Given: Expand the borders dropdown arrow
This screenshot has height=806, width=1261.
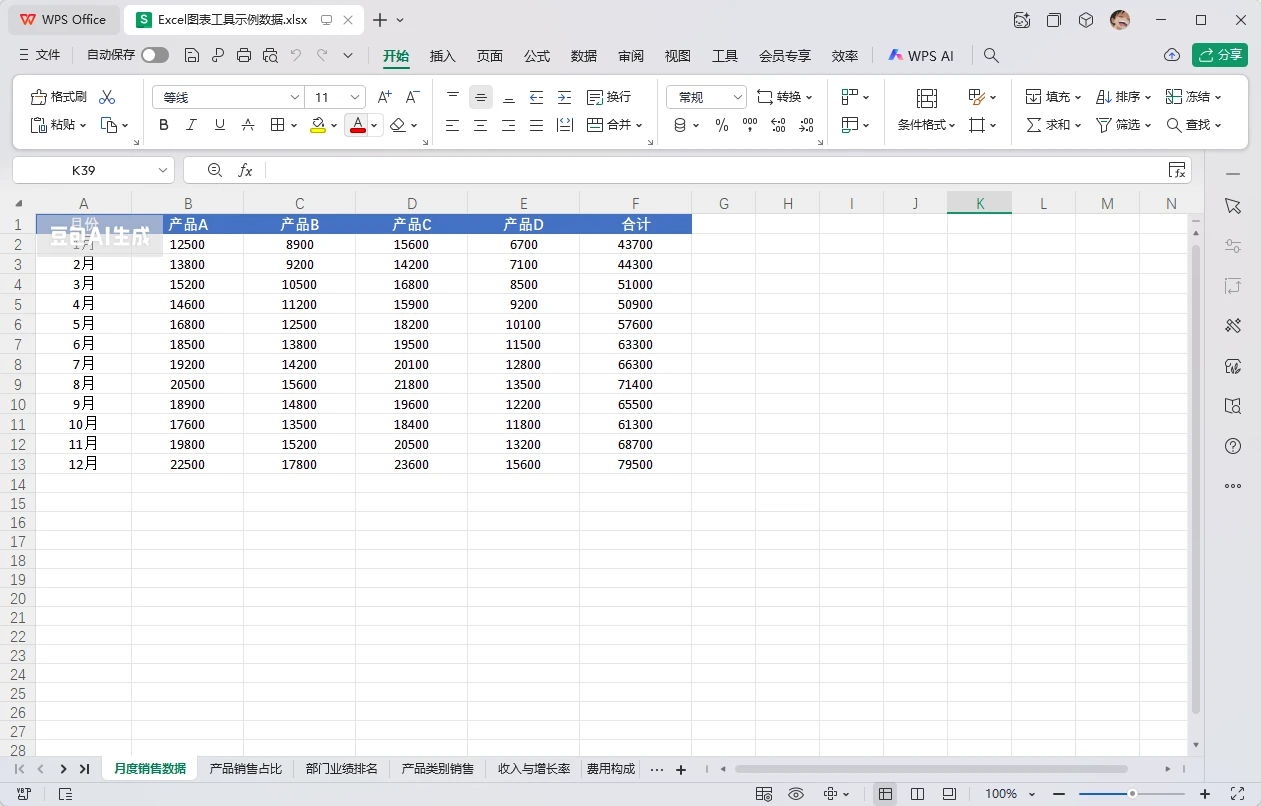Looking at the screenshot, I should (x=293, y=125).
